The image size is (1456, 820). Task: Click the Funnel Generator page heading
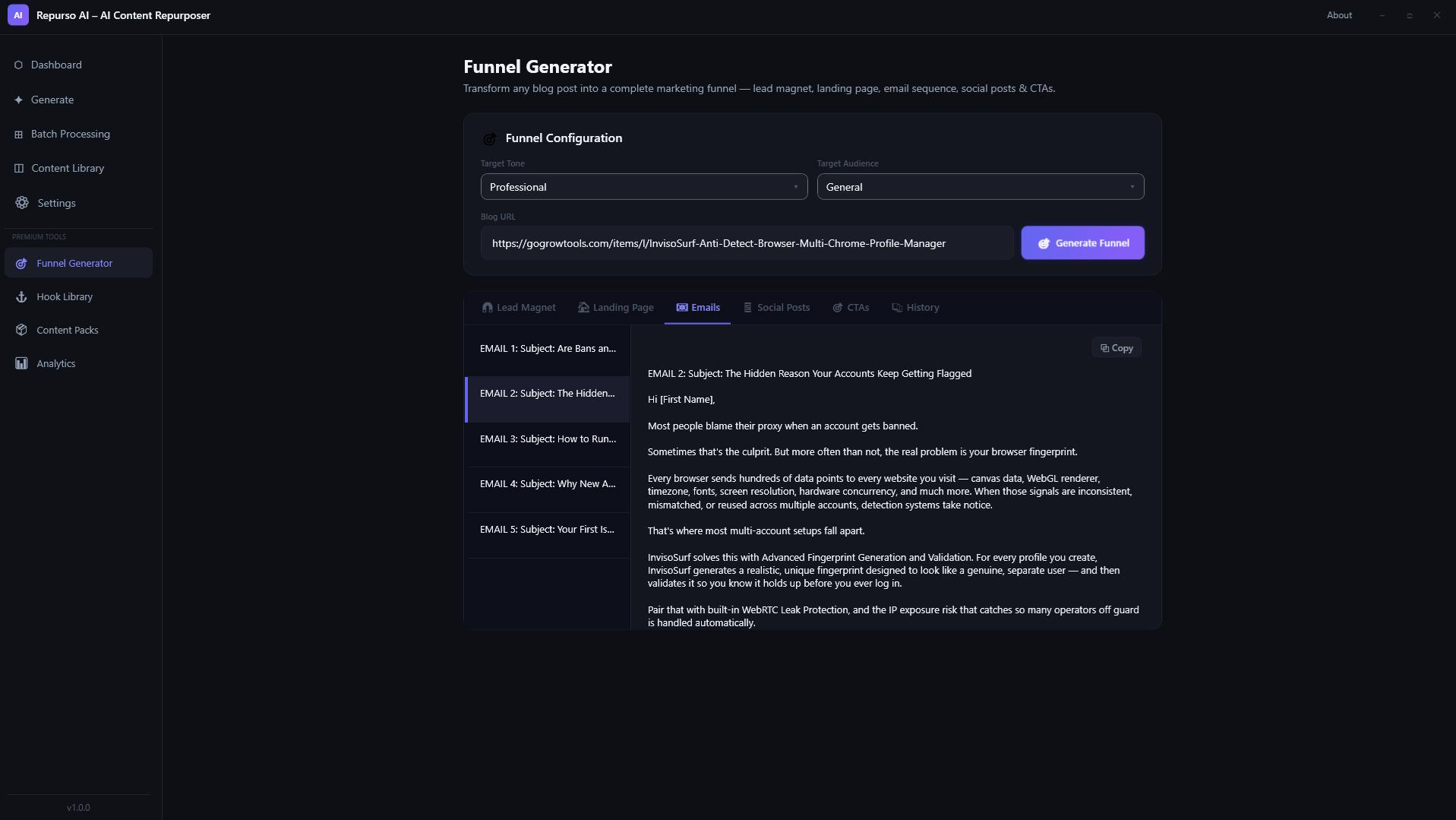[538, 67]
